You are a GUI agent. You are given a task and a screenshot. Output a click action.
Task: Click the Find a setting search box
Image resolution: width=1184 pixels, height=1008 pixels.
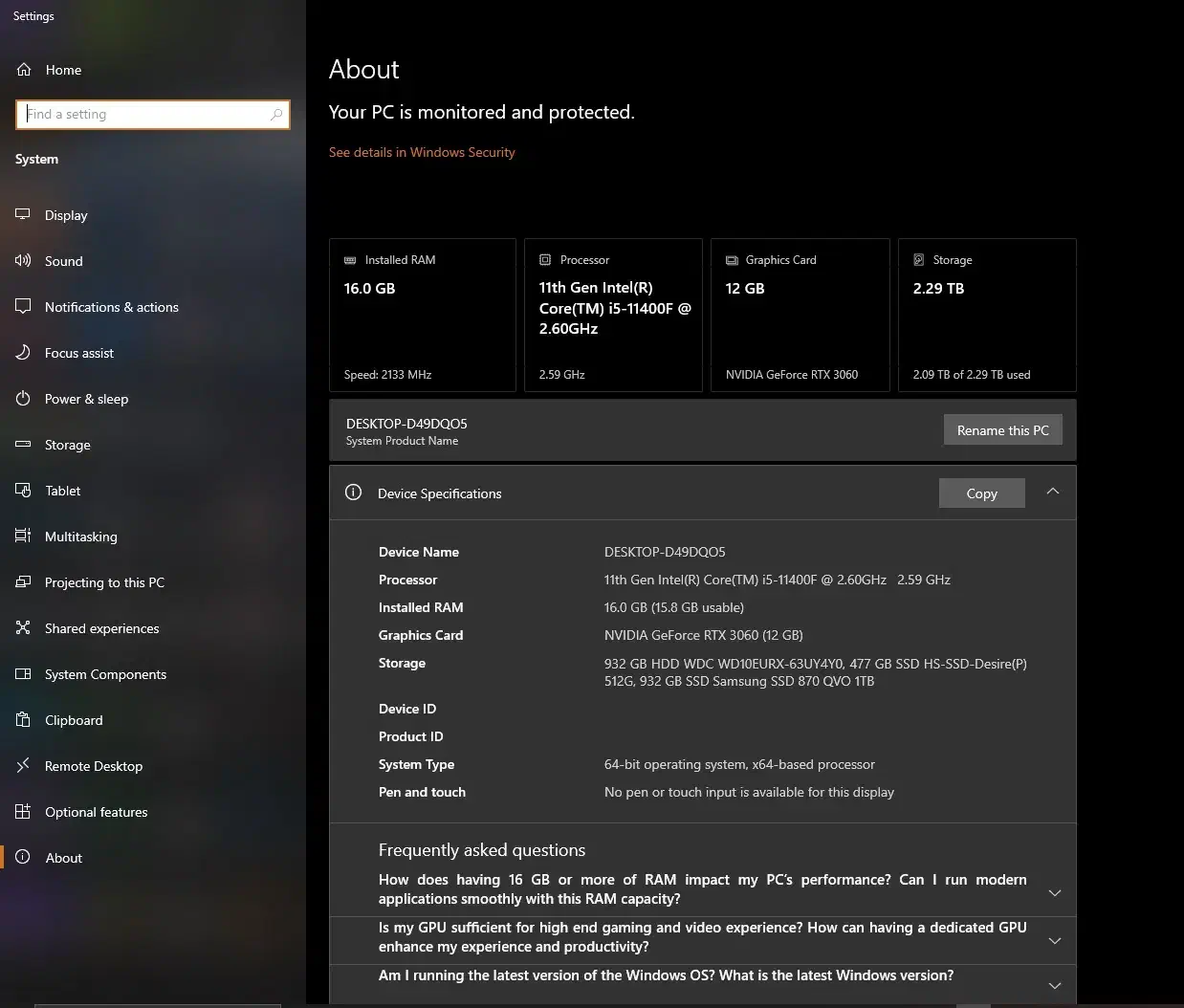143,115
